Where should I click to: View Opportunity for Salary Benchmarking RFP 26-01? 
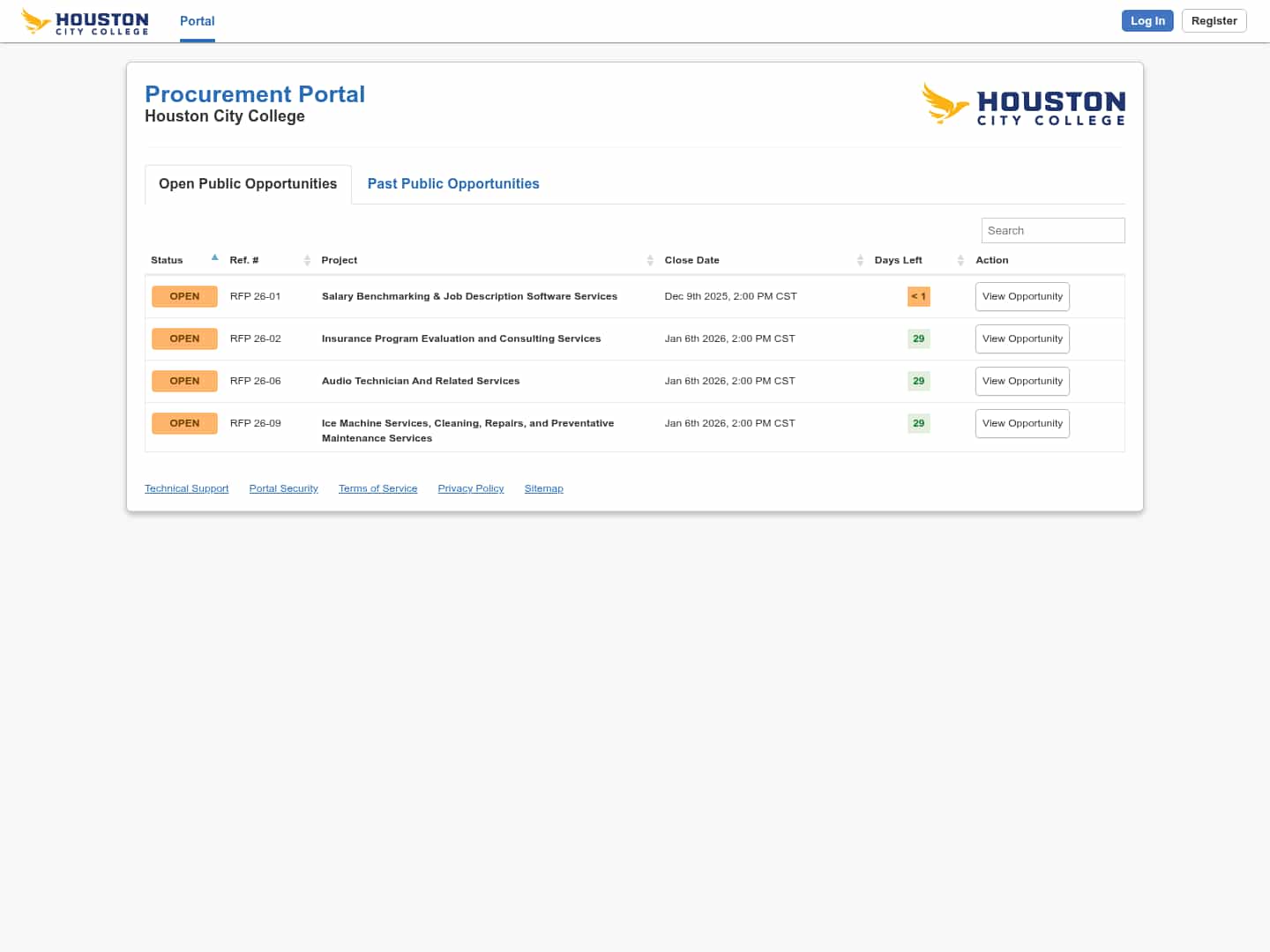(1022, 296)
